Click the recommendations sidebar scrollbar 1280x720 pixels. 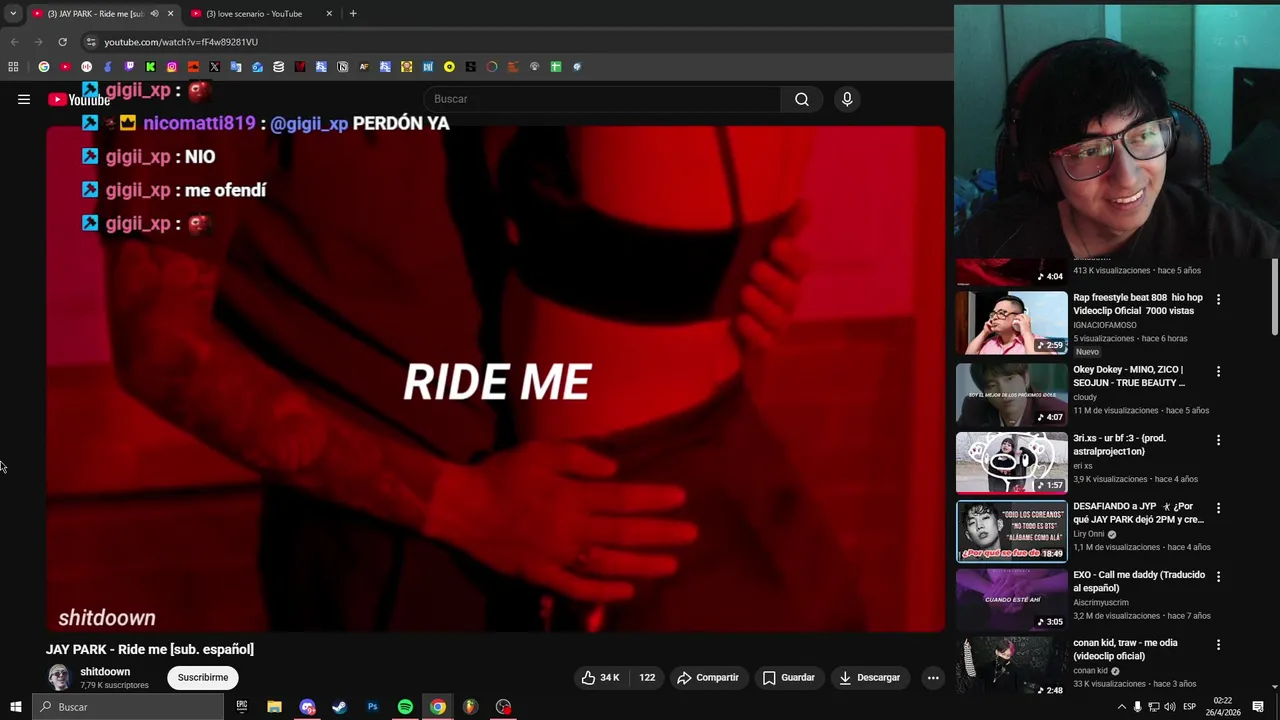(x=1275, y=297)
